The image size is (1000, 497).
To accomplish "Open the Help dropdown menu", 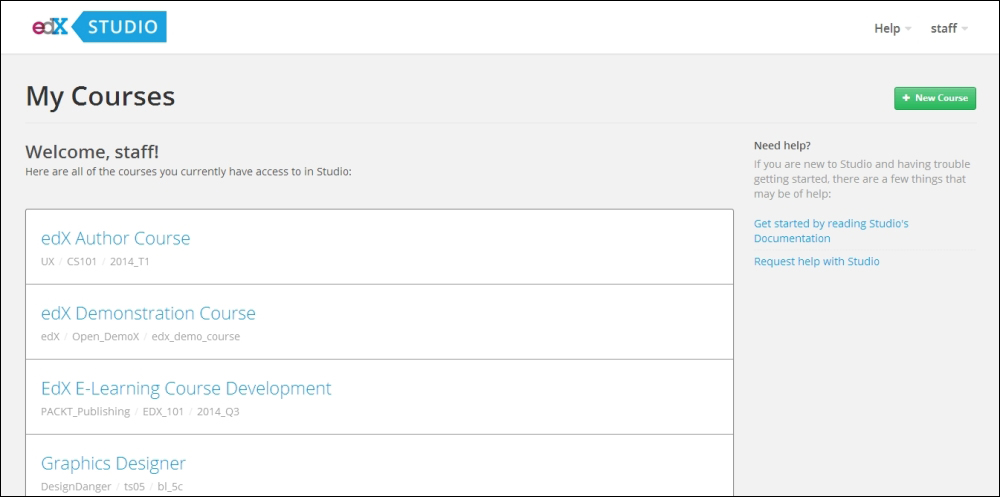I will click(x=892, y=29).
